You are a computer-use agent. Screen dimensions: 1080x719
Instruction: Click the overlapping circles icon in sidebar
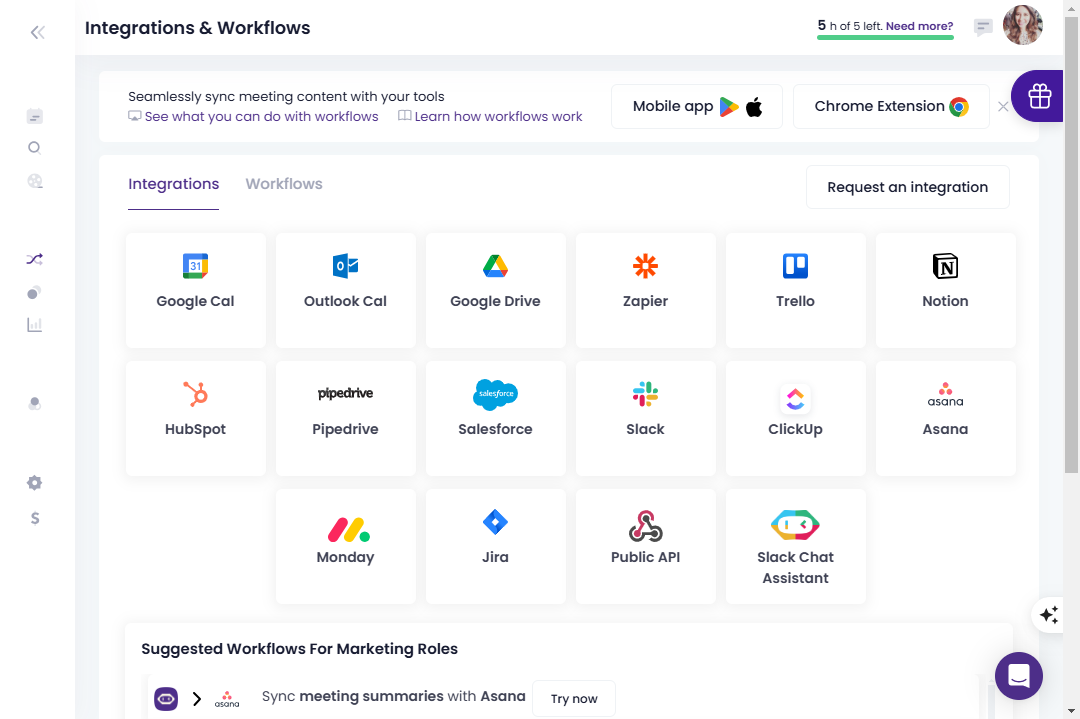coord(34,293)
